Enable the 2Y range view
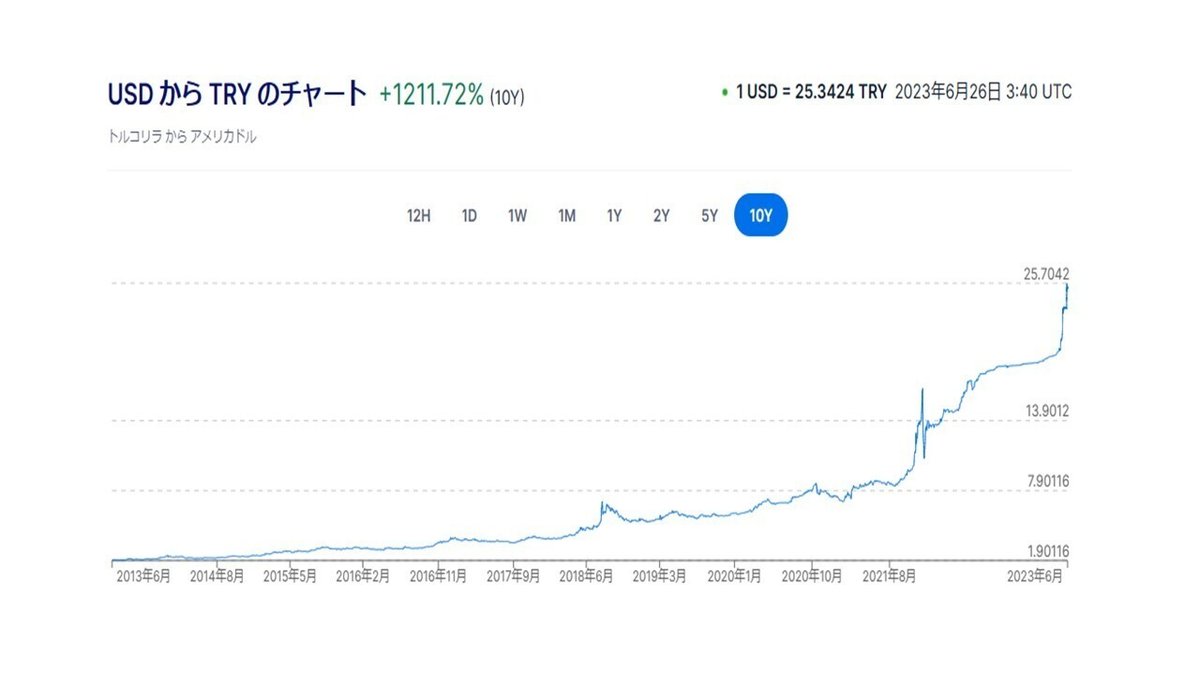This screenshot has width=1200, height=675. click(x=661, y=215)
